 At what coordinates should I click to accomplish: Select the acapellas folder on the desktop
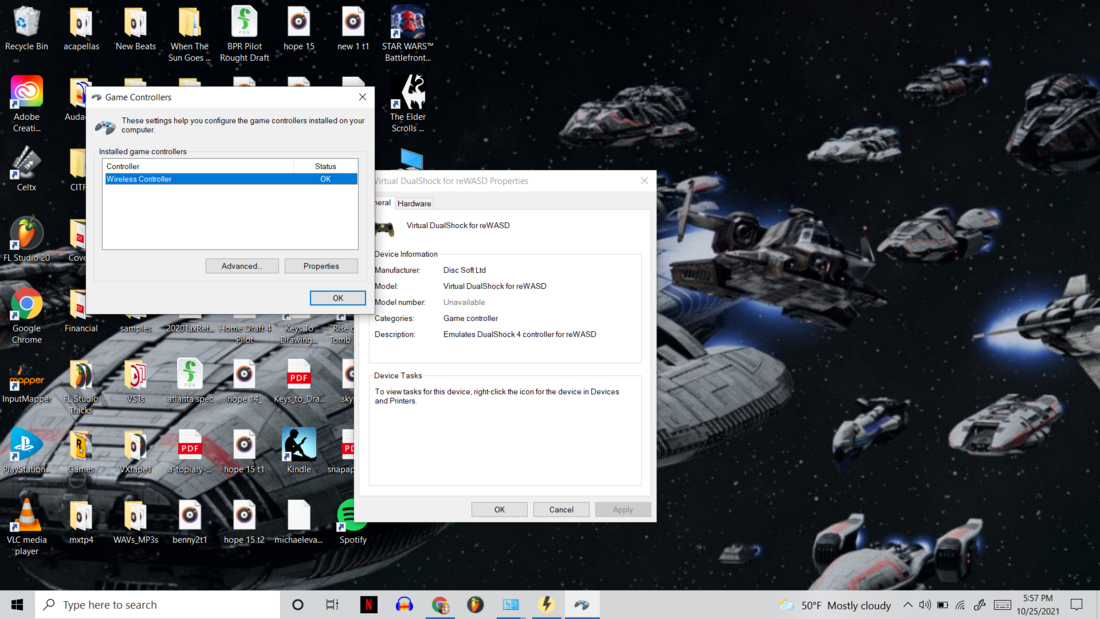click(x=81, y=29)
